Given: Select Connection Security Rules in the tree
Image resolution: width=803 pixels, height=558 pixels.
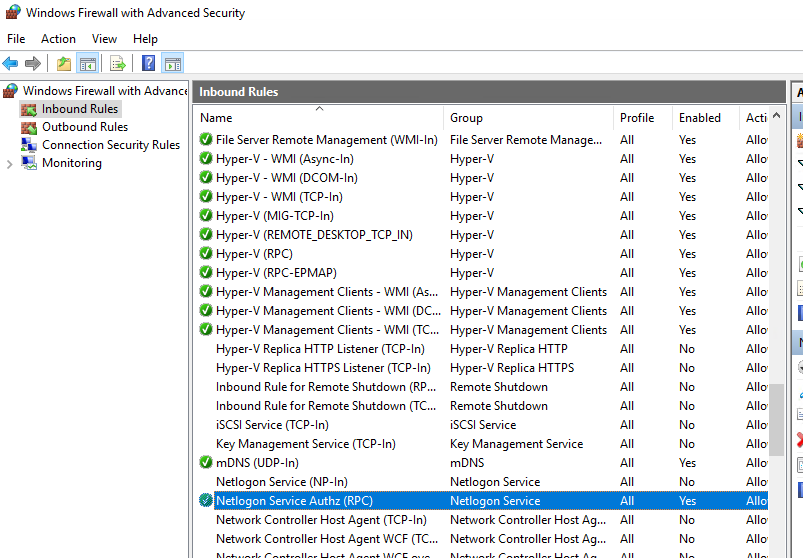Looking at the screenshot, I should (111, 145).
